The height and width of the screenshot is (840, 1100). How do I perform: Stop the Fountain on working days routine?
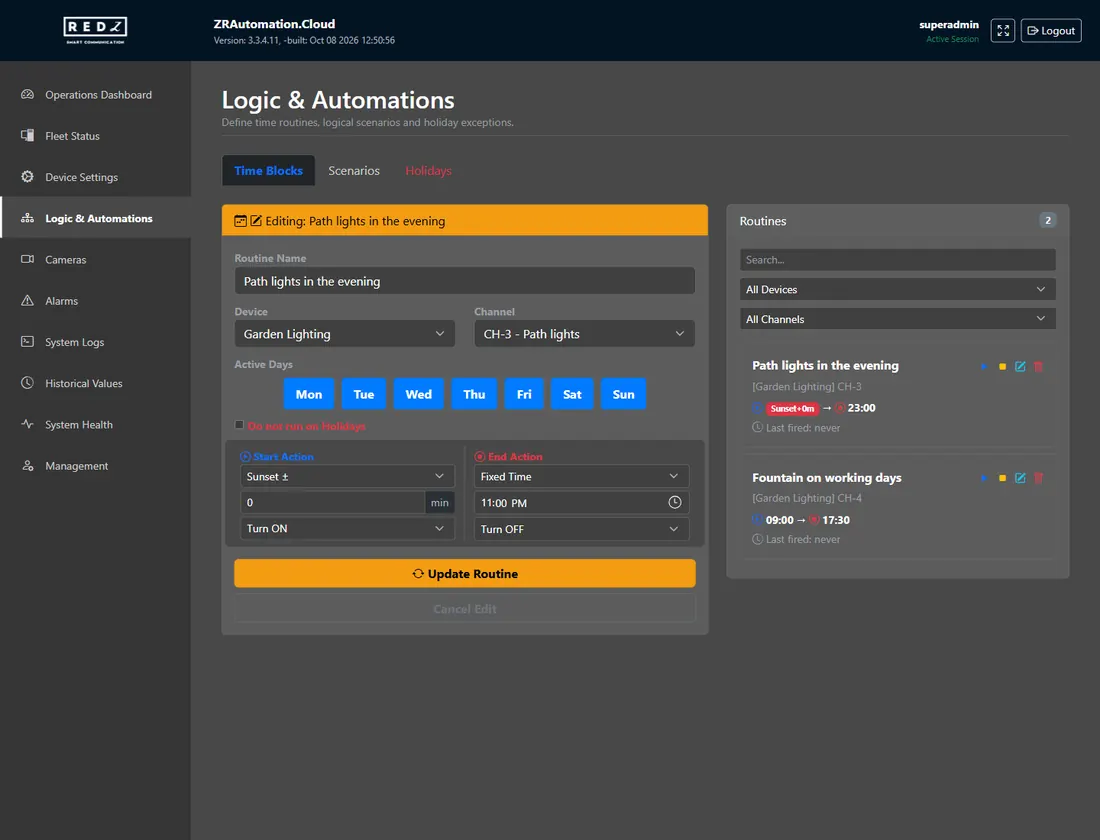(1002, 478)
